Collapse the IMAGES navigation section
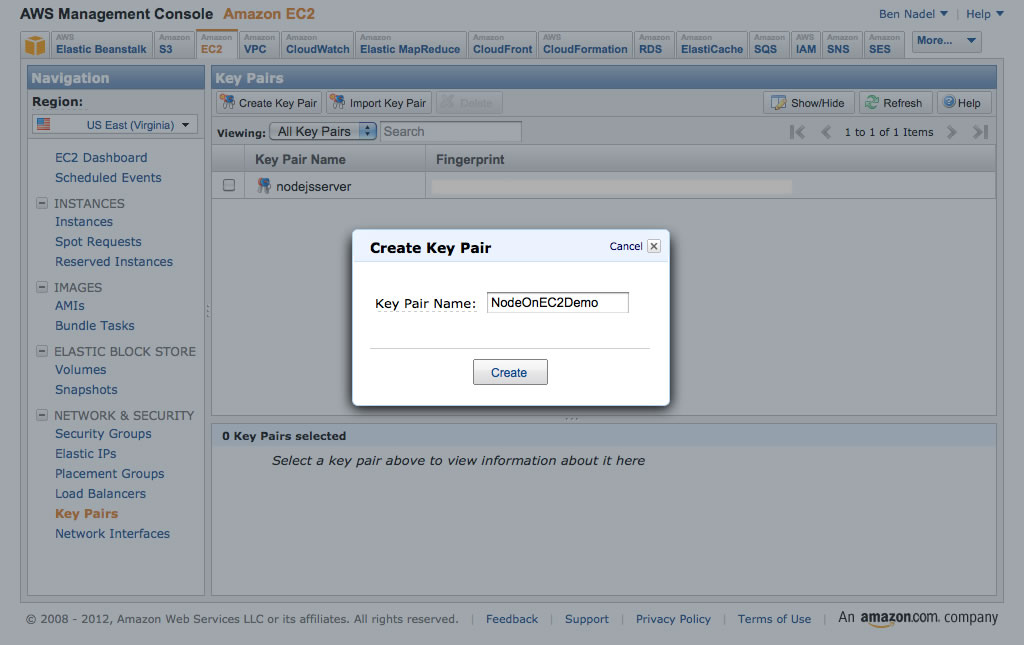This screenshot has width=1024, height=645. 42,287
